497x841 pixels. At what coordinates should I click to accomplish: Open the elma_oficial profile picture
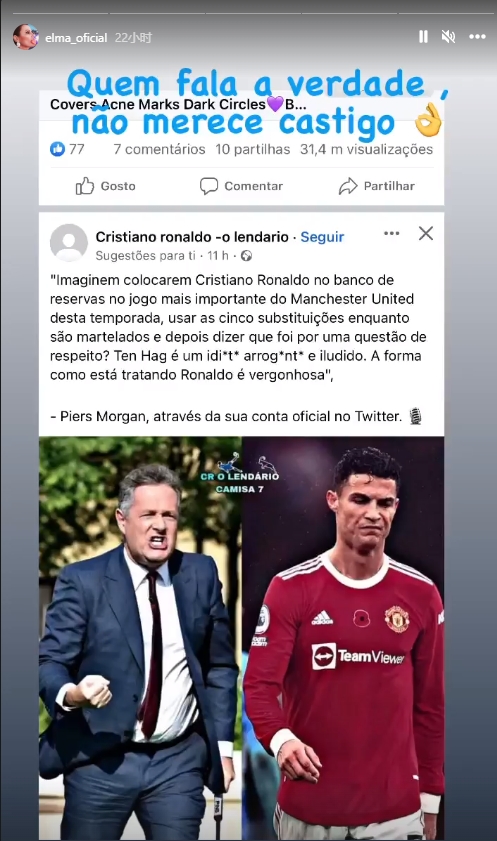(x=26, y=37)
